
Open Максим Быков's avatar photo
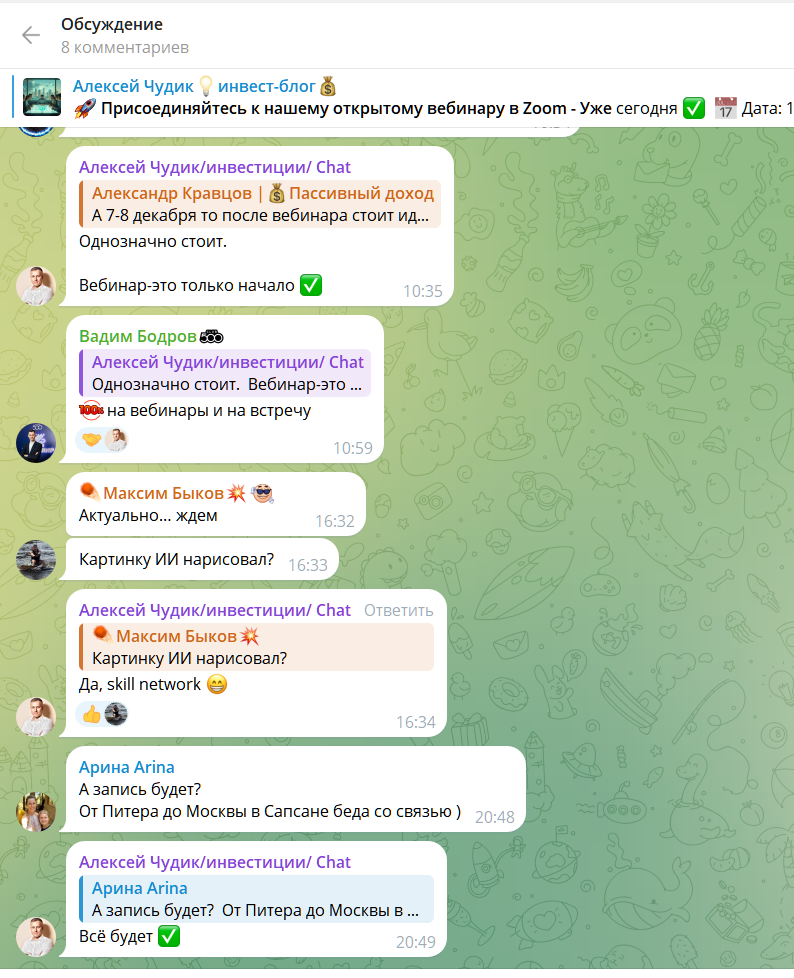click(36, 560)
